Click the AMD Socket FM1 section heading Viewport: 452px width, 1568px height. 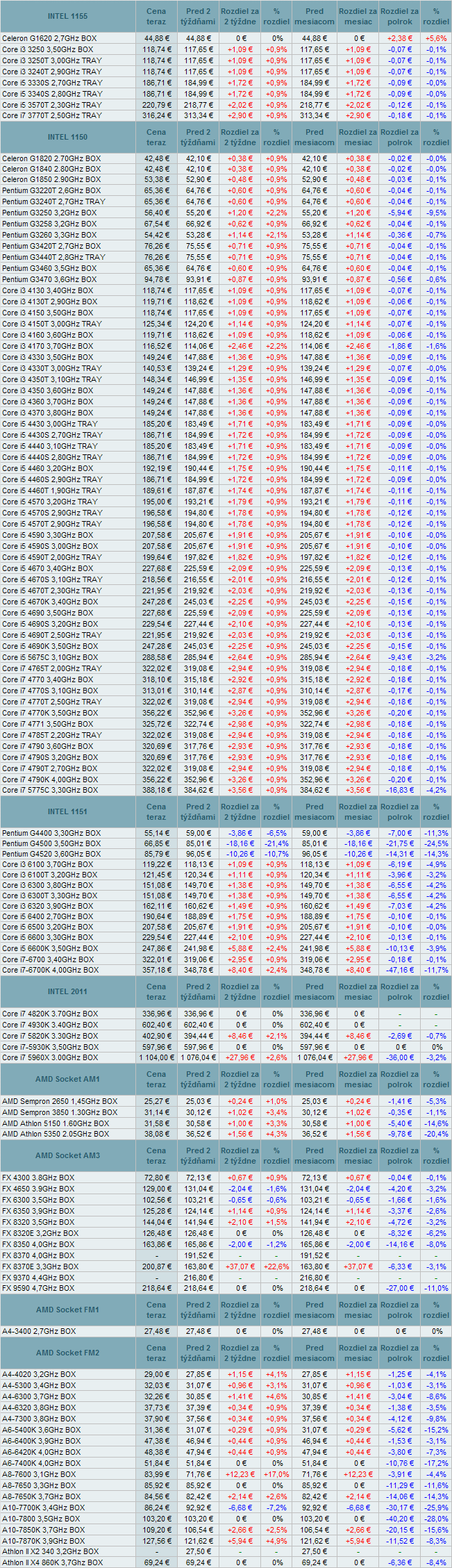click(x=67, y=1310)
